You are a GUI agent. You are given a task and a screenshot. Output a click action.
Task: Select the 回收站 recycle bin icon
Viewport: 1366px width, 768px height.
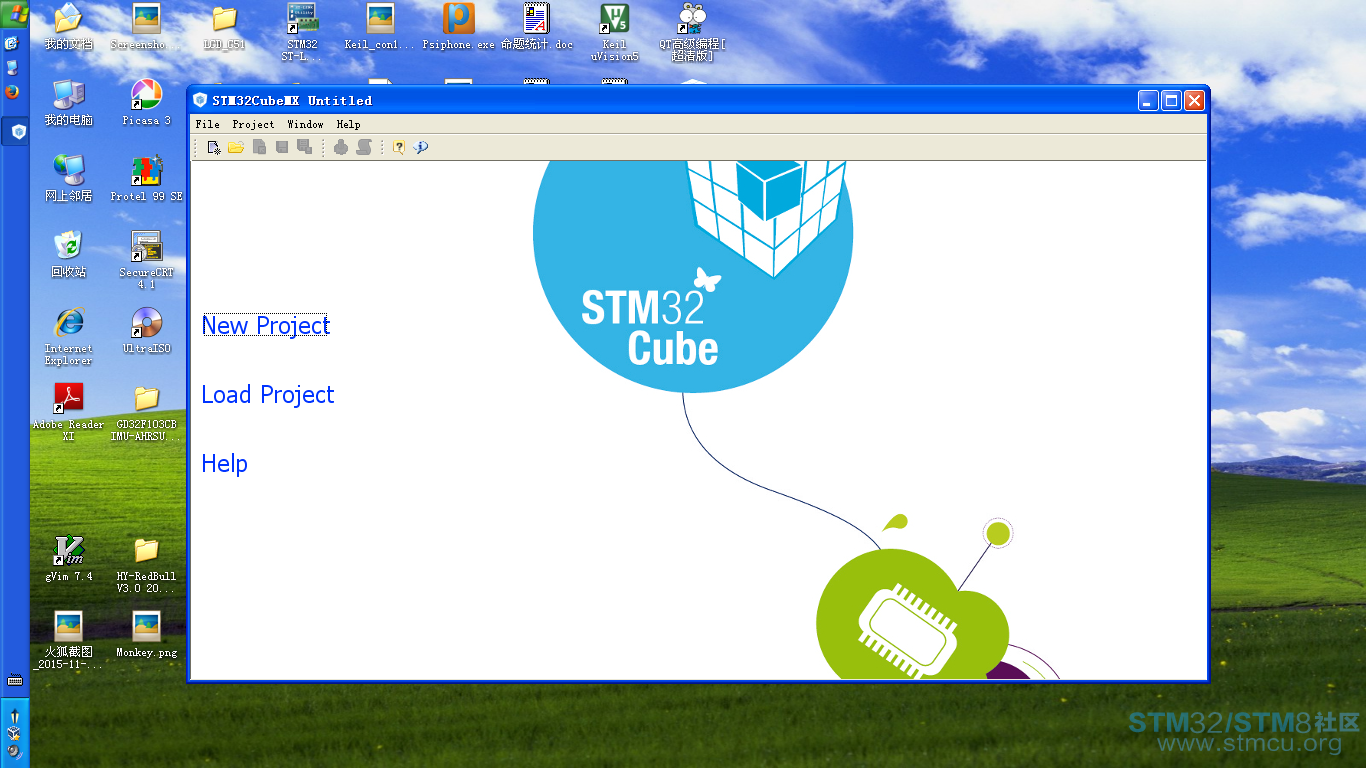click(x=68, y=255)
